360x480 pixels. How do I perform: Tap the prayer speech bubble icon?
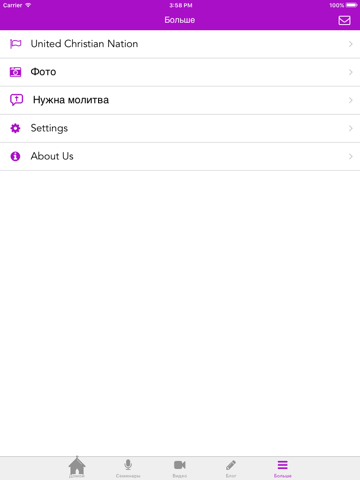[16, 100]
